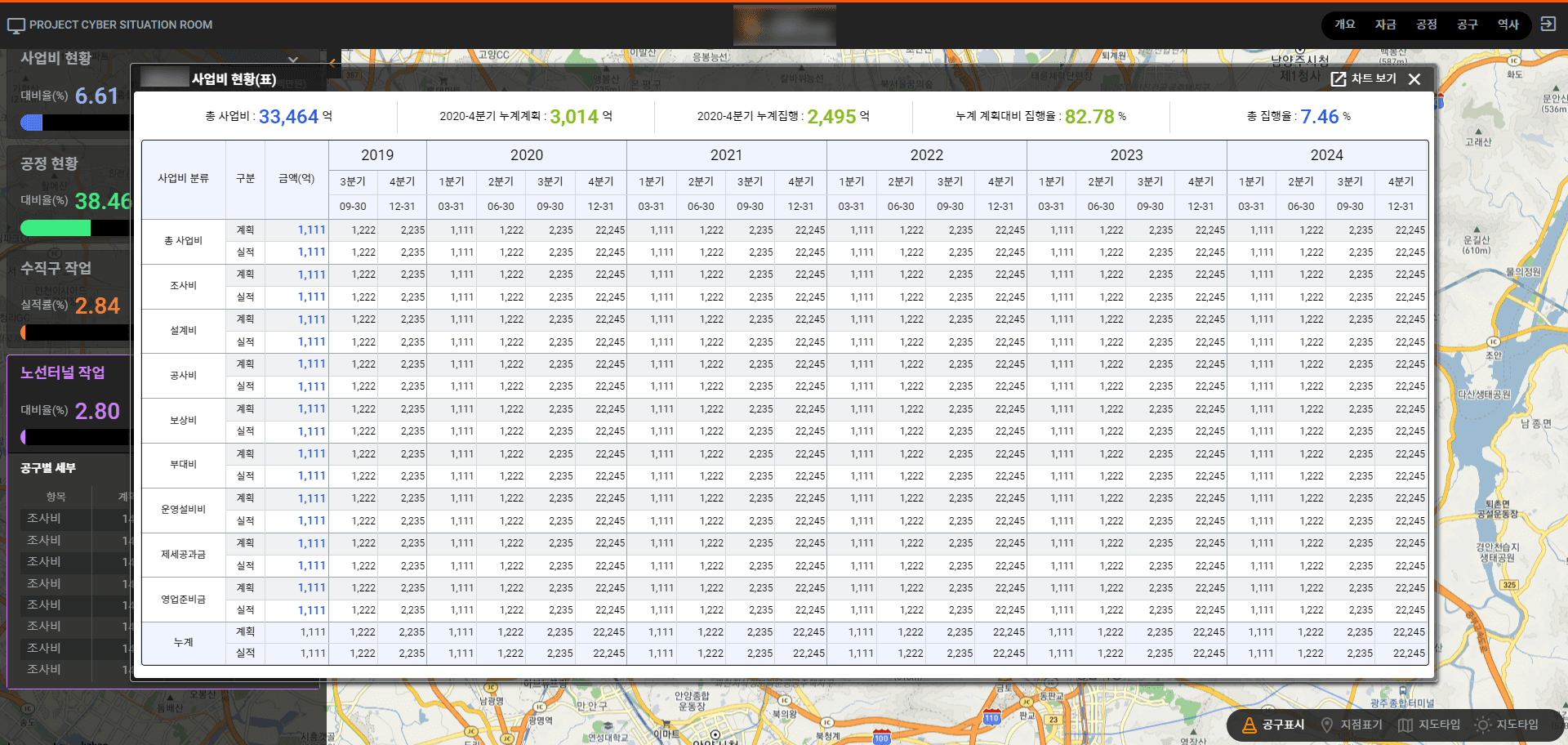Screen dimensions: 1568x745
Task: Click the sun brightness 지도타입 icon
Action: [1483, 725]
